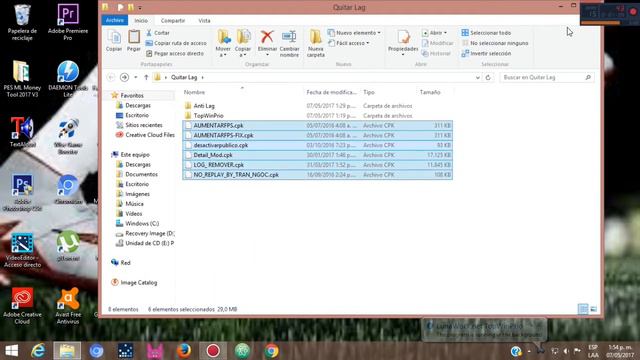Viewport: 640px width, 360px height.
Task: Open Image Catalog in sidebar
Action: tap(138, 282)
